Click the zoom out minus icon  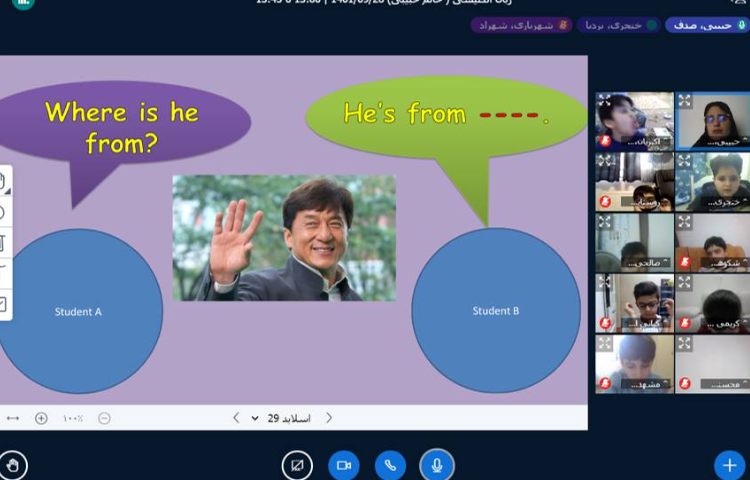[x=104, y=418]
